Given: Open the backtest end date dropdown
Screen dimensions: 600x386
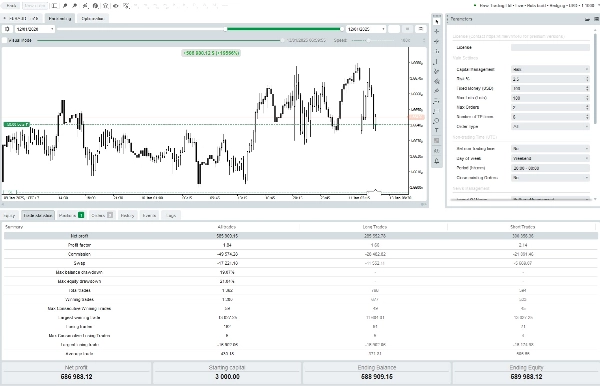Looking at the screenshot, I should click(366, 29).
